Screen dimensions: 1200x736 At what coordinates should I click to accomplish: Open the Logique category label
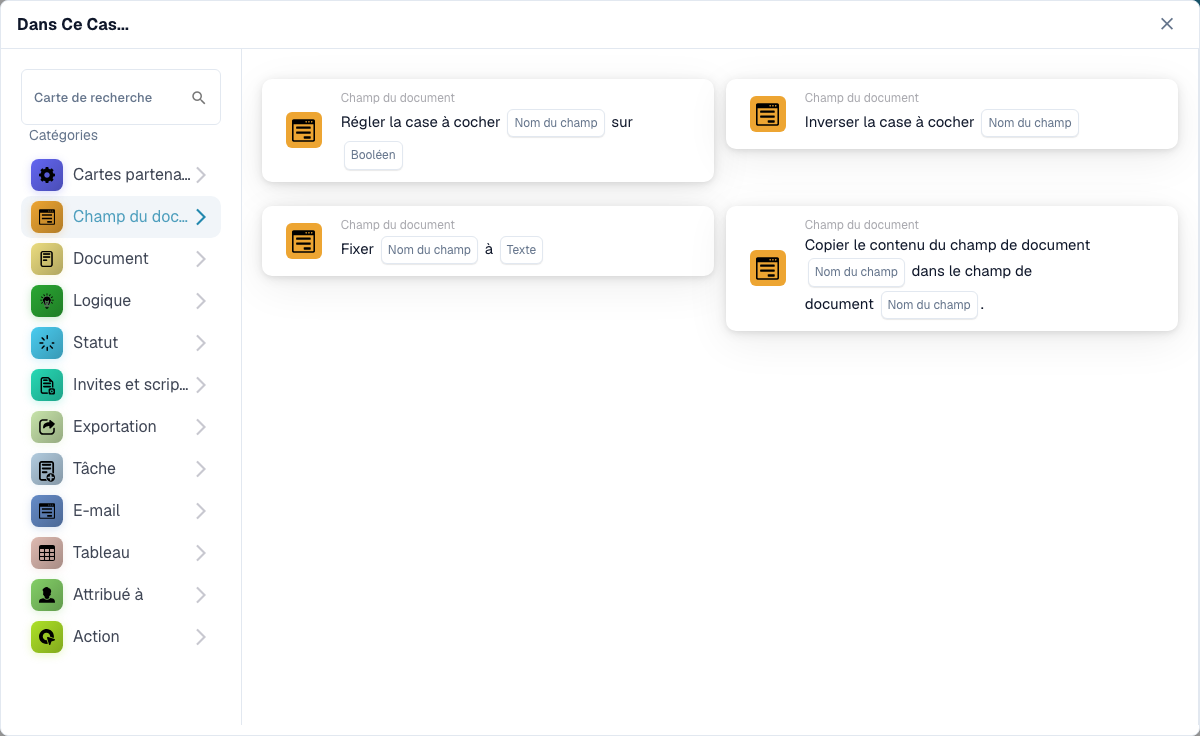pos(102,301)
